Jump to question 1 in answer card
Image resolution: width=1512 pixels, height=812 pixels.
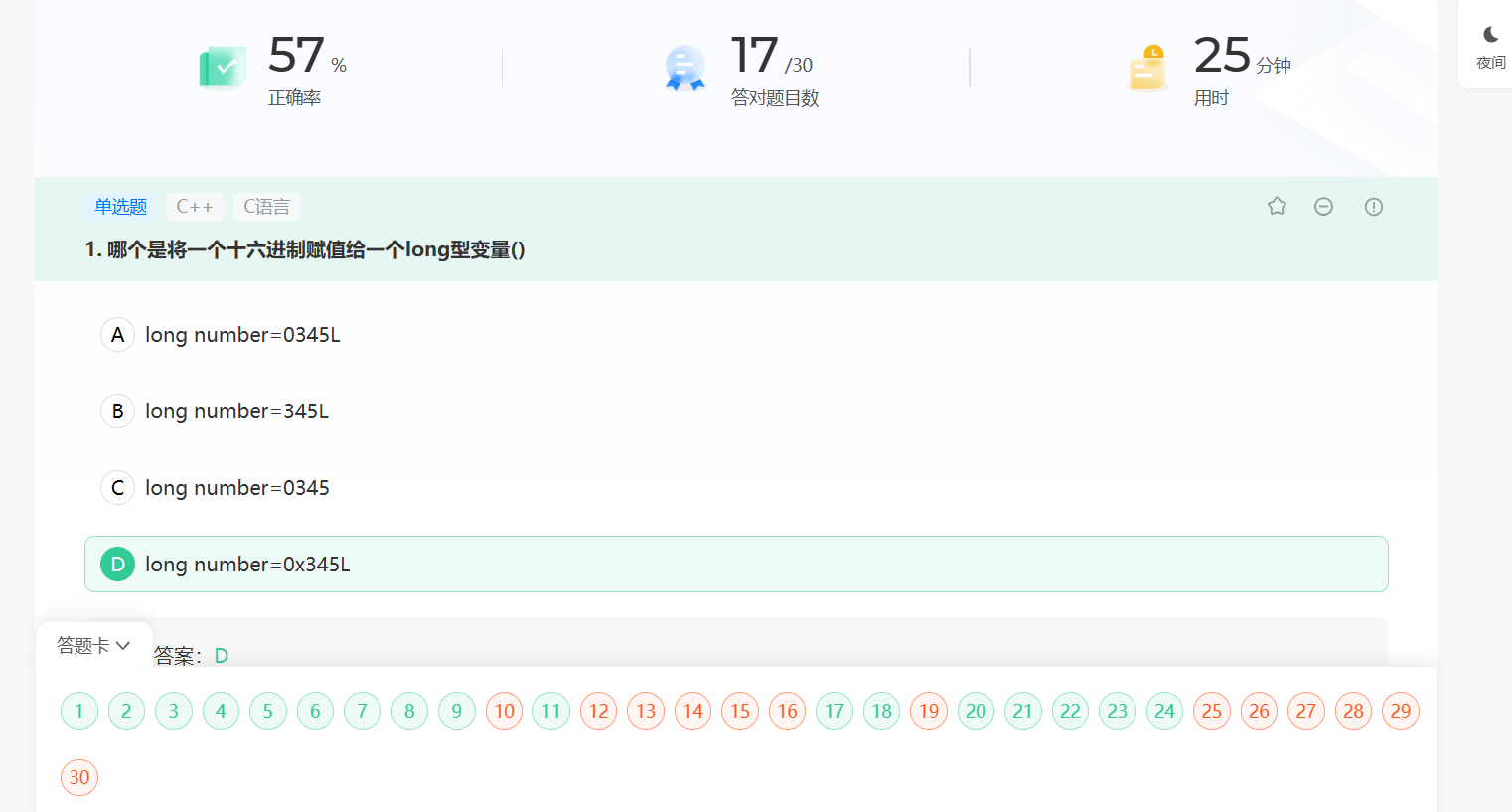pos(78,711)
